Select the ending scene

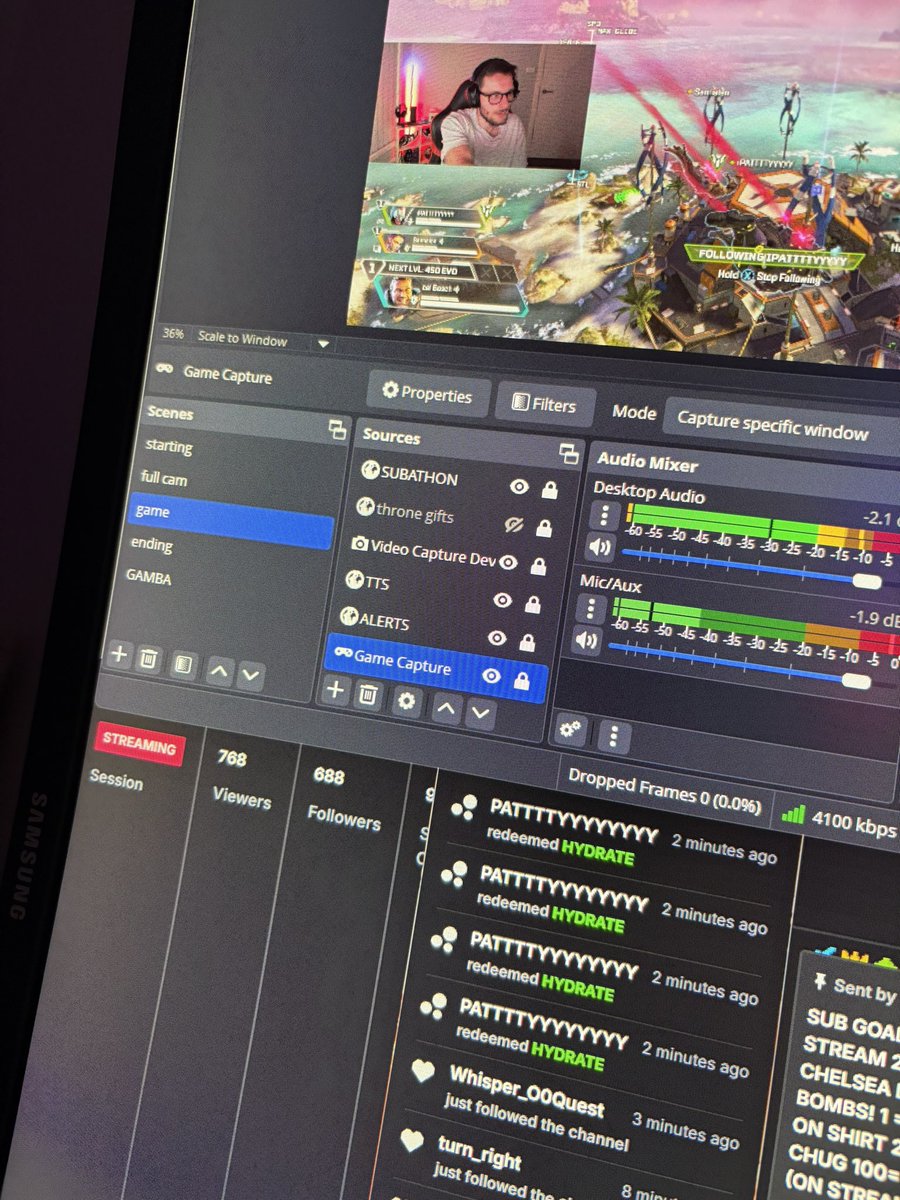click(x=151, y=544)
